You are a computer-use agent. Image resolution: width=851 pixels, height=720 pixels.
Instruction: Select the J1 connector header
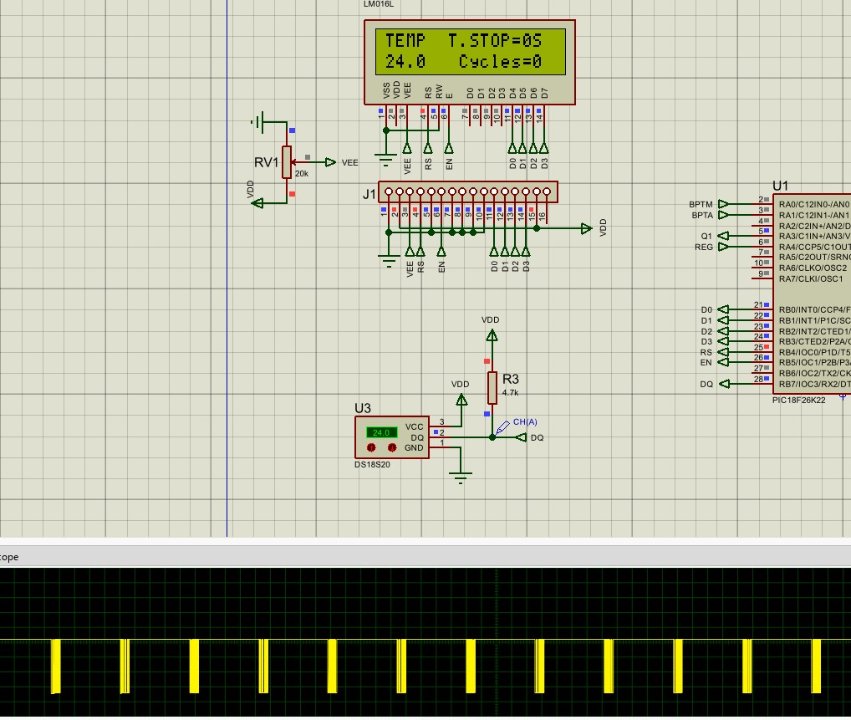click(470, 191)
